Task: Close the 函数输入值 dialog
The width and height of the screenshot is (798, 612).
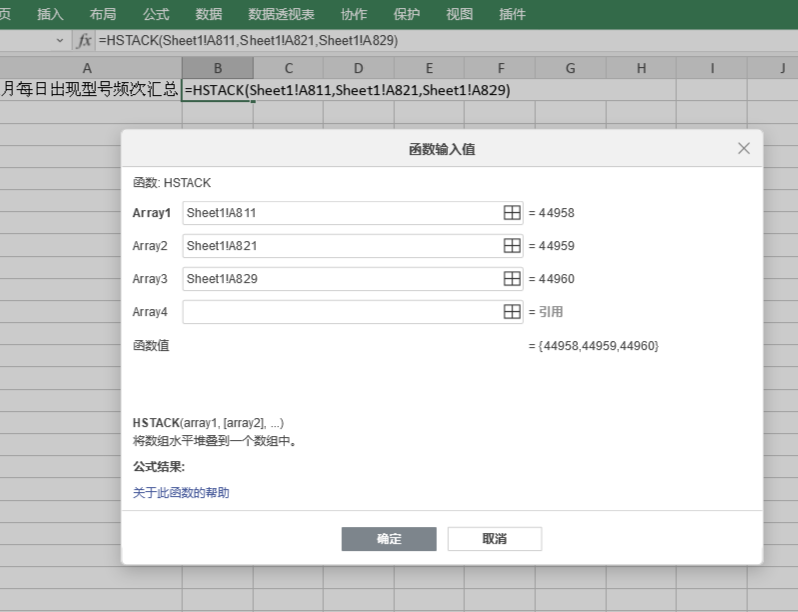Action: (x=744, y=149)
